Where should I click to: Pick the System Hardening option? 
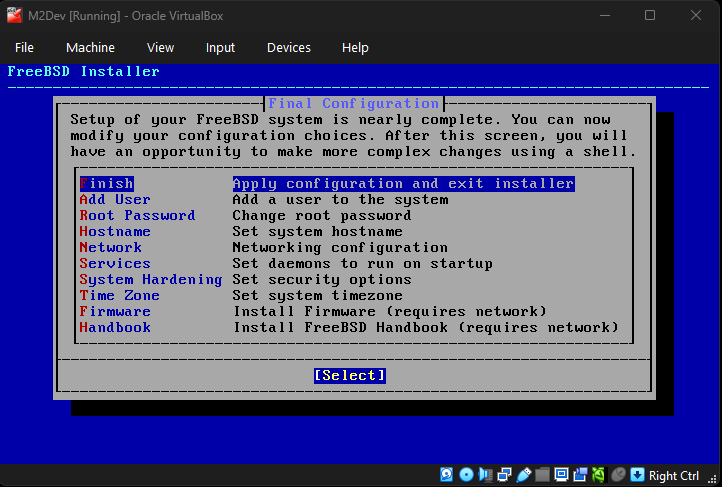(150, 280)
